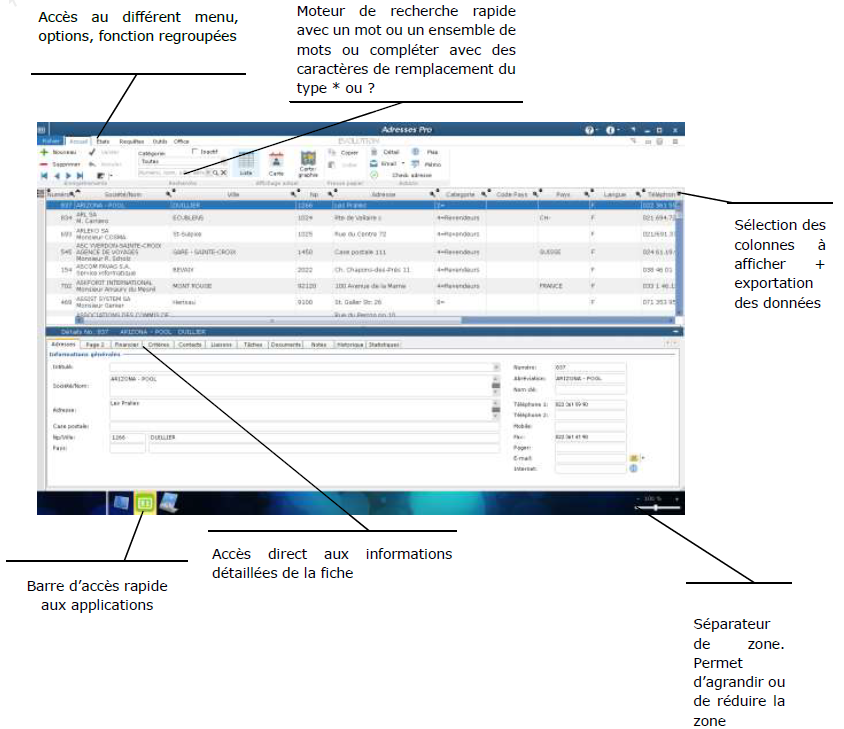Open the Etats ribbon tab
Viewport: 844px width, 729px height.
click(103, 142)
